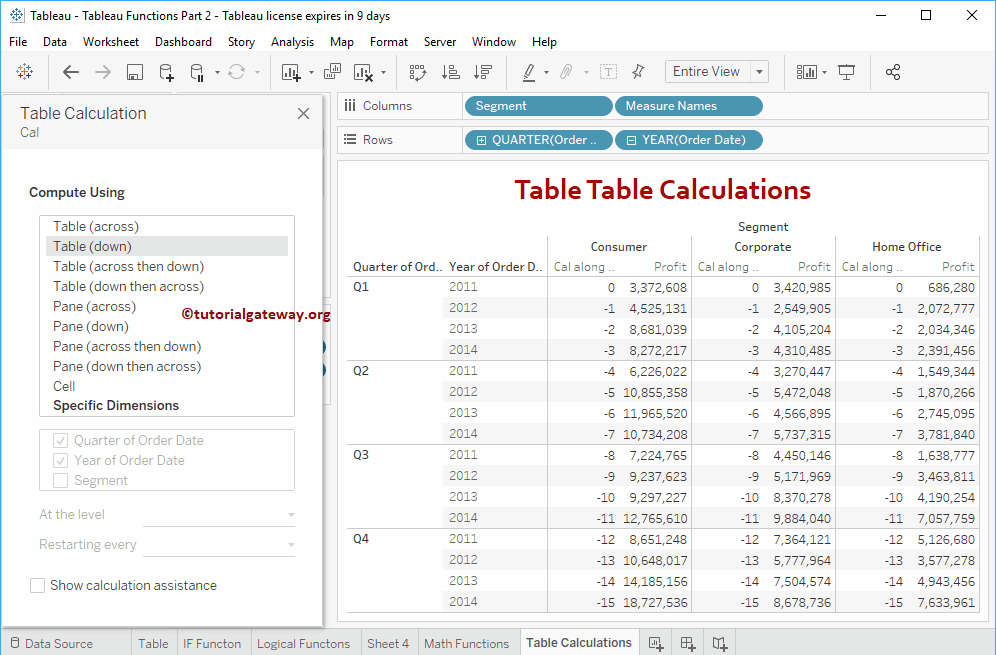996x655 pixels.
Task: Switch to the Math Functions sheet tab
Action: [466, 643]
